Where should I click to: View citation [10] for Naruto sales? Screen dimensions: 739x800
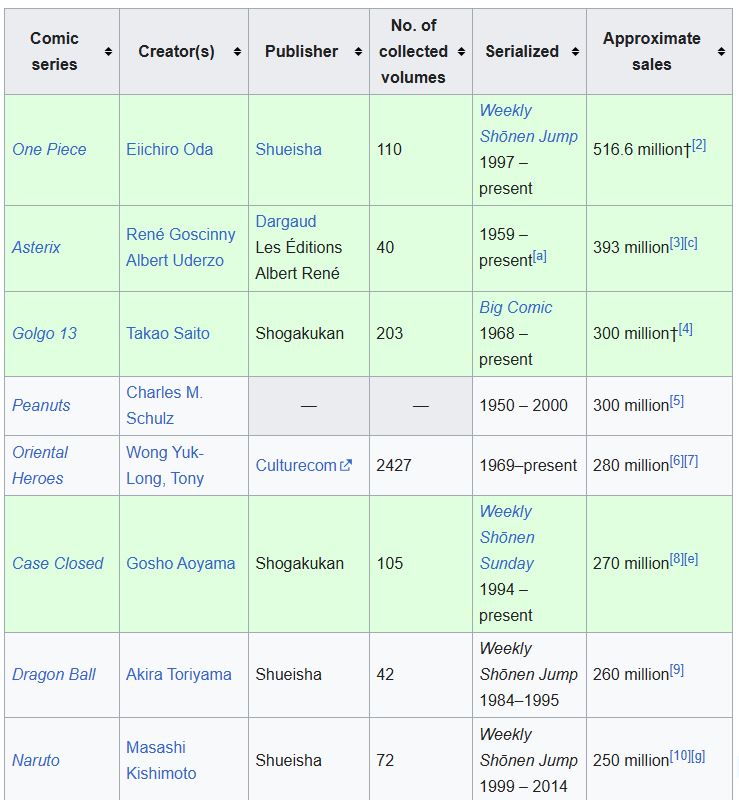(680, 756)
